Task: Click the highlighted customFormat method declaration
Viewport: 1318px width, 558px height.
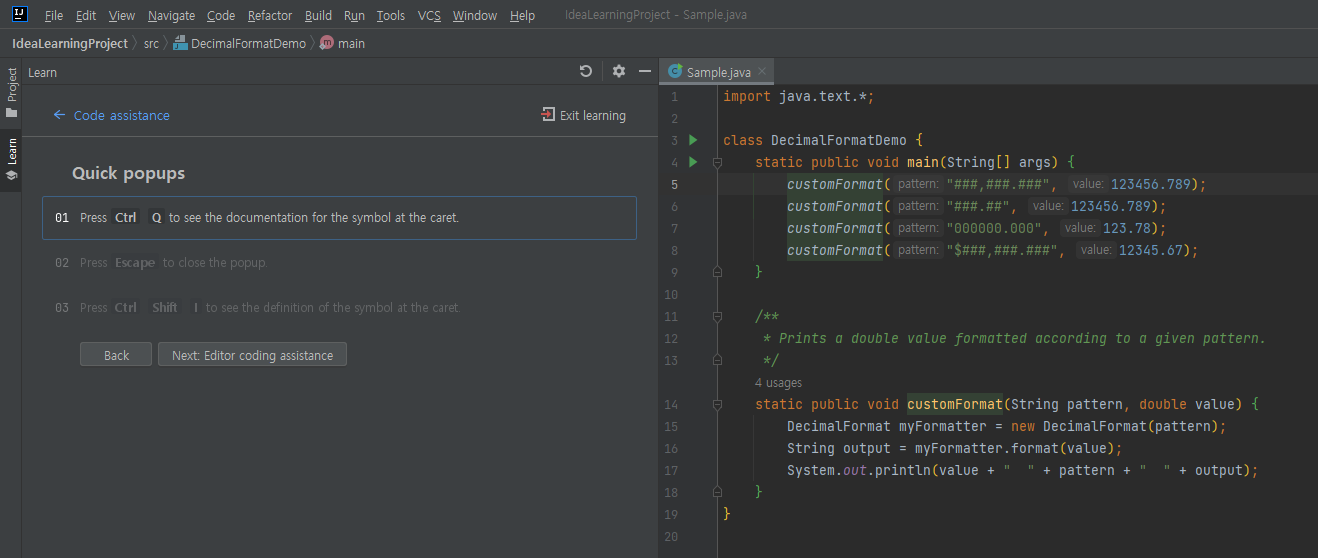Action: click(954, 404)
